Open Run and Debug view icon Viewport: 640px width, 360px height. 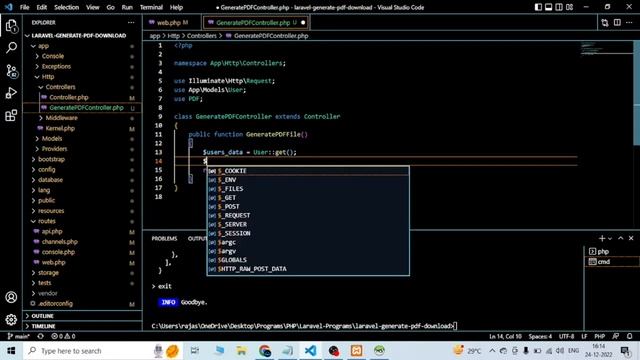11,93
